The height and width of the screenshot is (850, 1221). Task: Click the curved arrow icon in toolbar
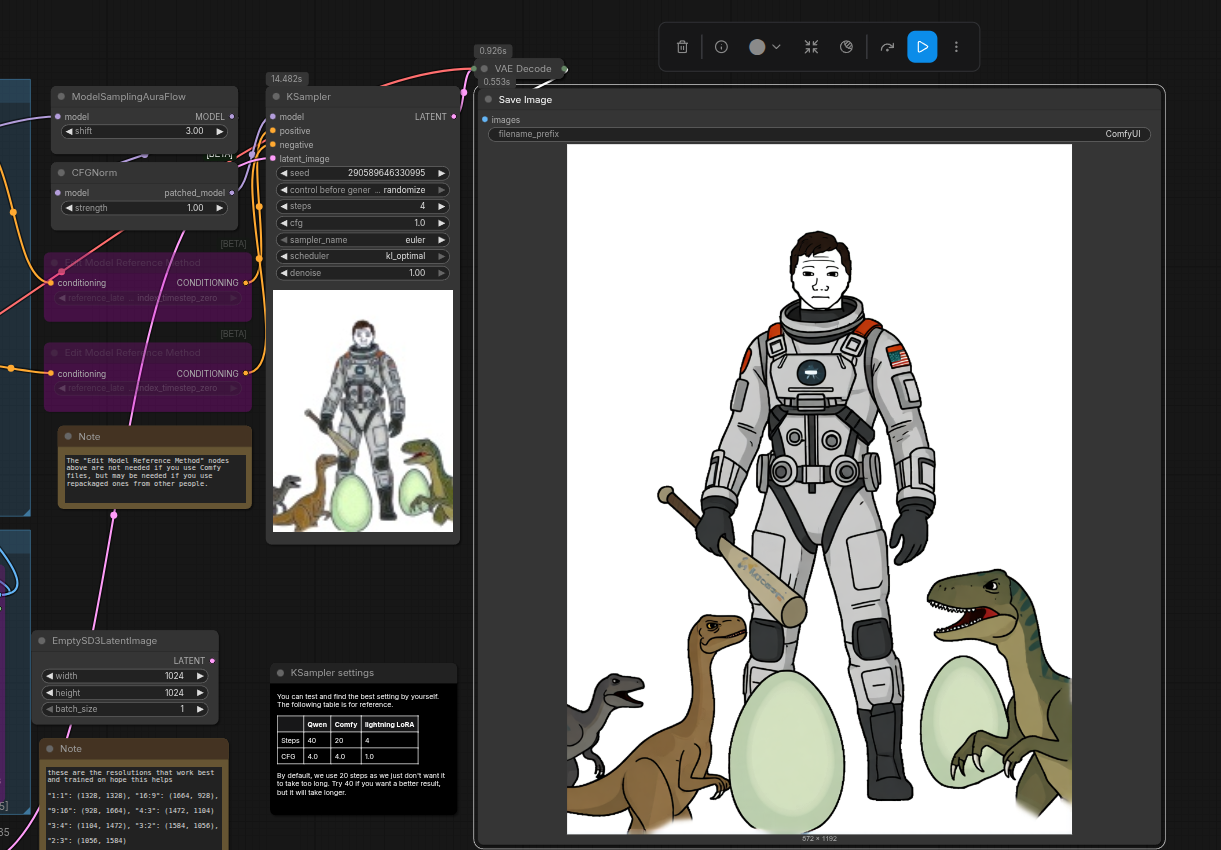click(886, 47)
